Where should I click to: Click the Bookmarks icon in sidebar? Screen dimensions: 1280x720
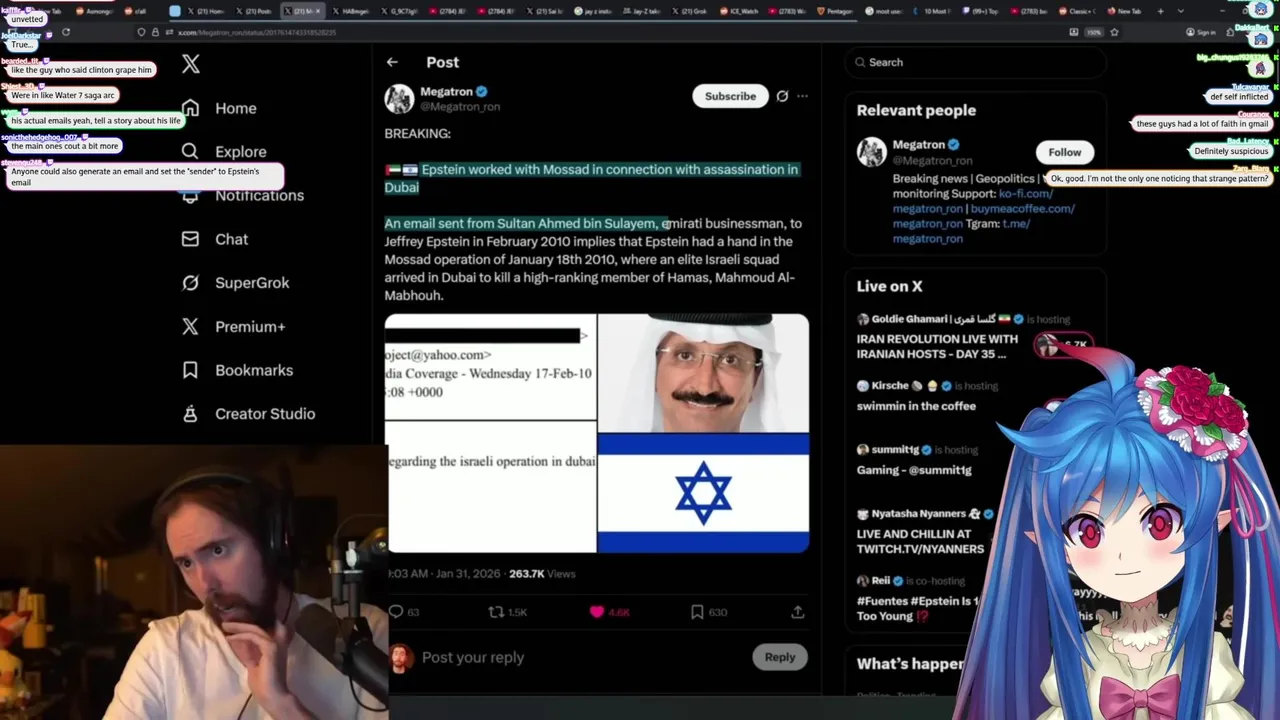click(190, 370)
